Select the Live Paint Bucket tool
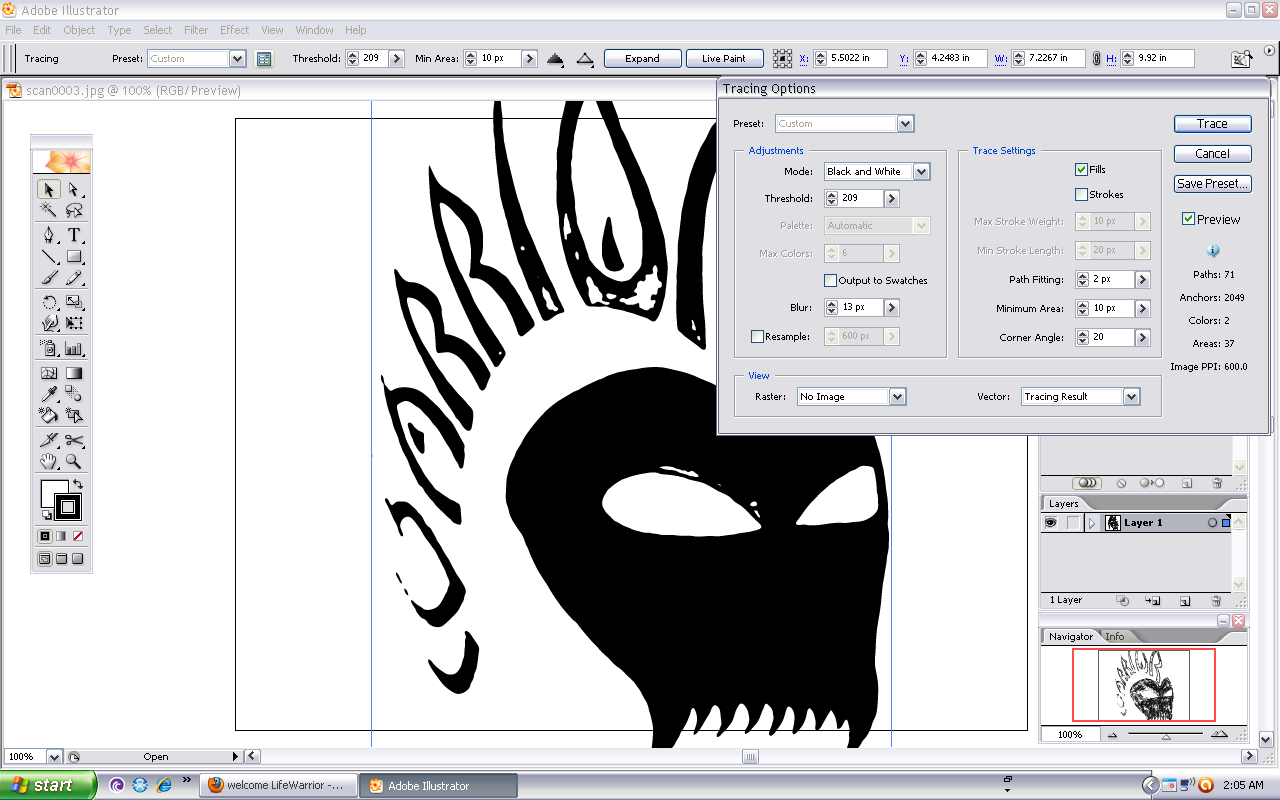 (x=48, y=415)
